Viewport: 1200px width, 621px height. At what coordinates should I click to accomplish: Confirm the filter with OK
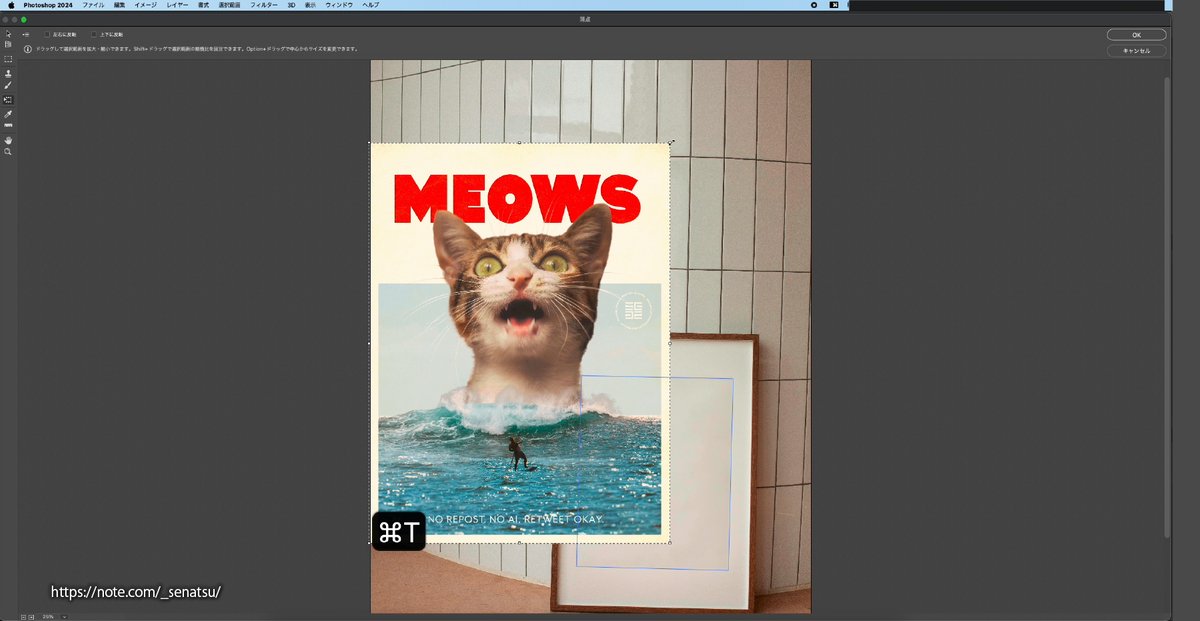click(x=1136, y=35)
